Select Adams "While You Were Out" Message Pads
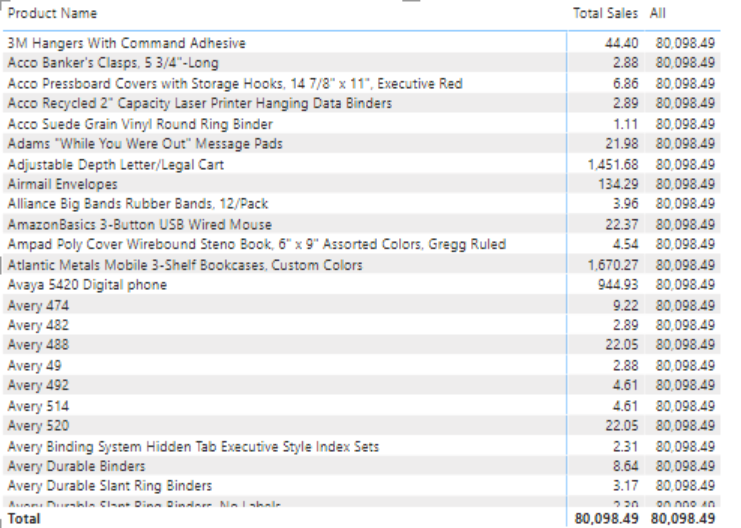 coord(145,144)
